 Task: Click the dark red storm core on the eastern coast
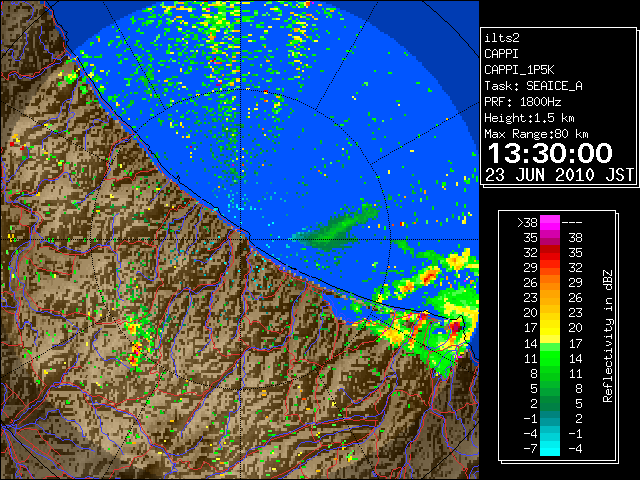click(455, 327)
